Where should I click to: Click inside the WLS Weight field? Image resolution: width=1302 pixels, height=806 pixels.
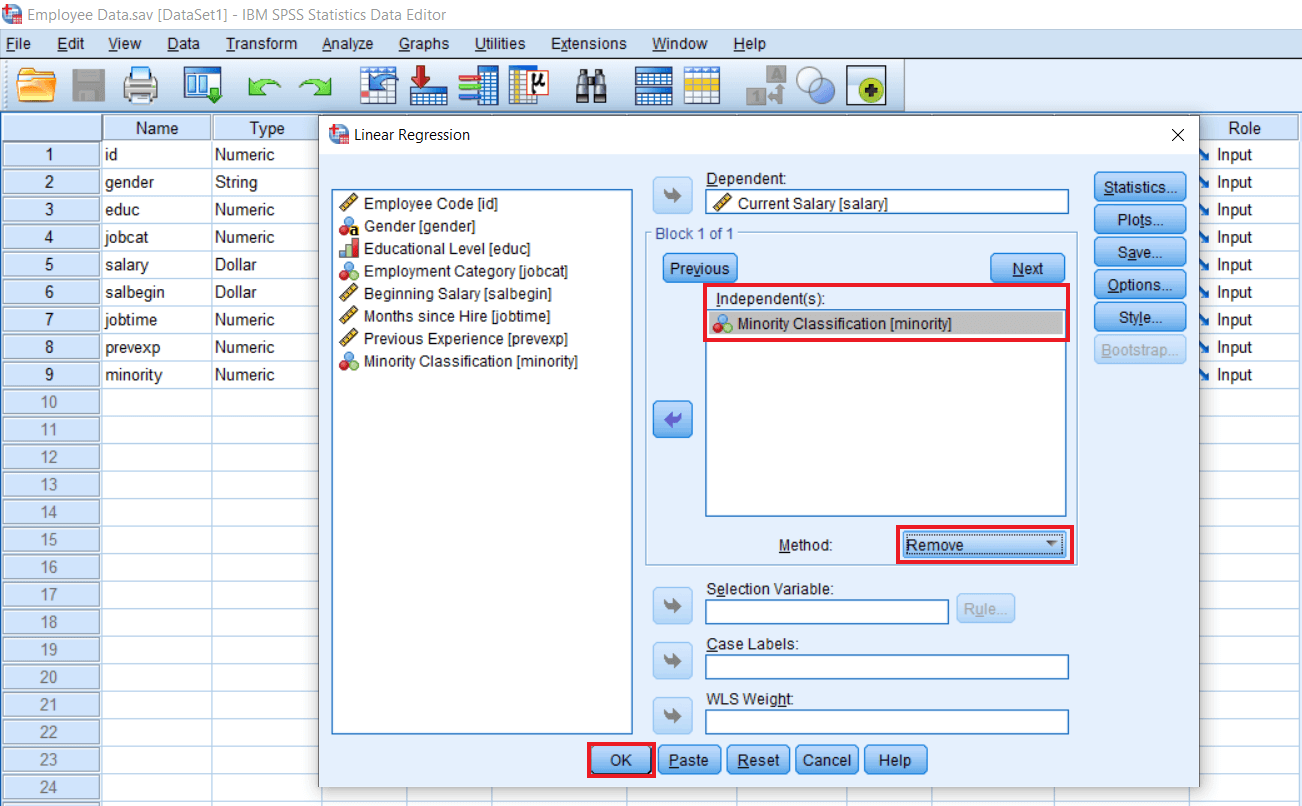(887, 721)
